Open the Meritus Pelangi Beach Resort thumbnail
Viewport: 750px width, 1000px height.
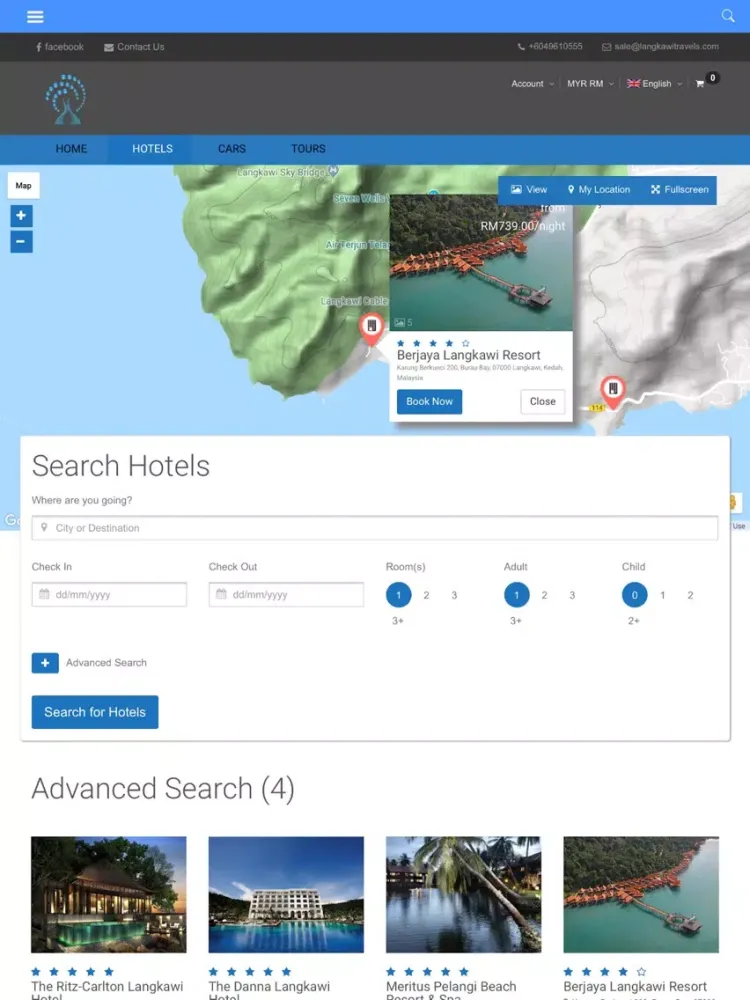pyautogui.click(x=464, y=895)
